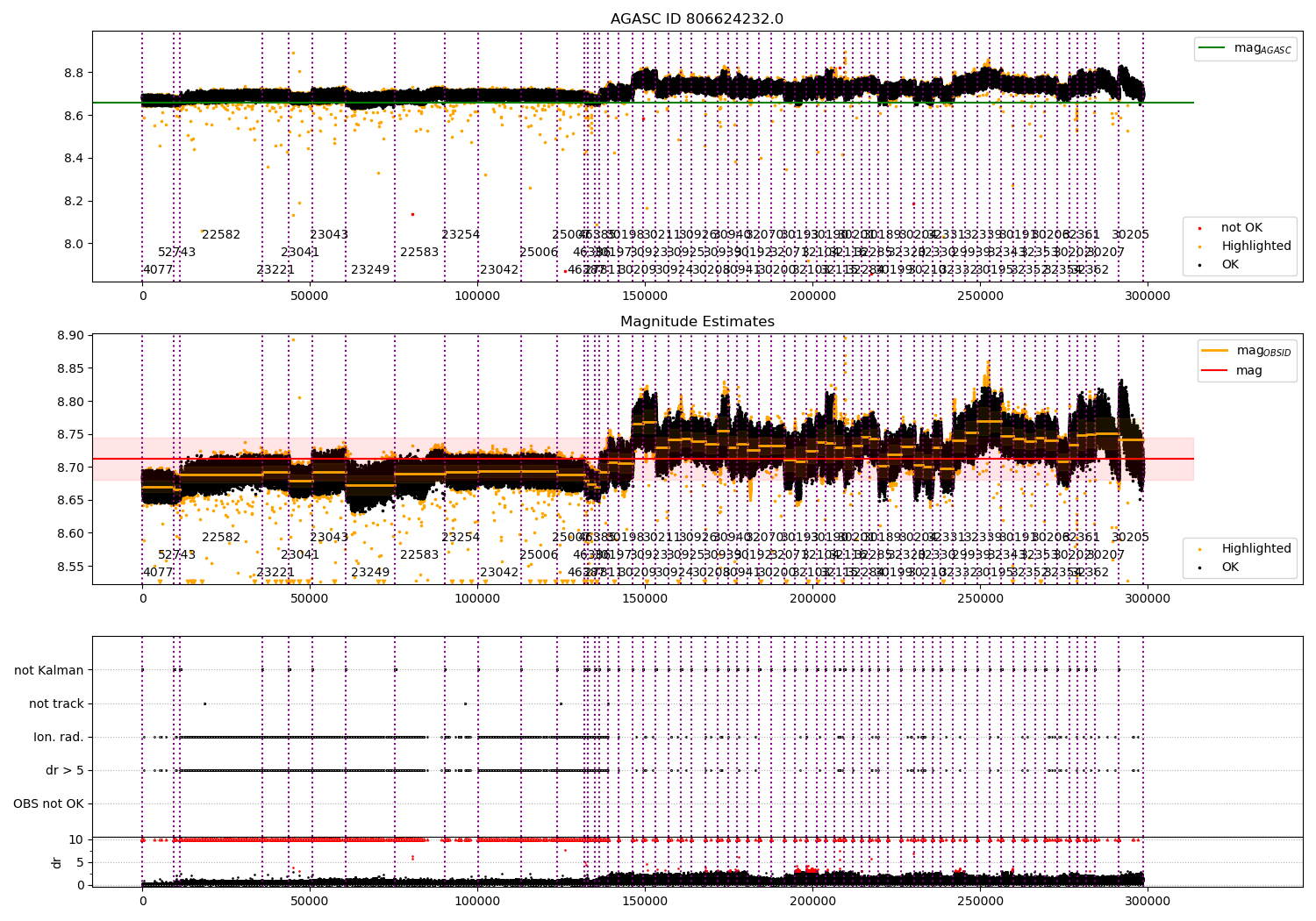Click OBSID label 23042 in middle plot
The image size is (1316, 921).
tap(499, 573)
